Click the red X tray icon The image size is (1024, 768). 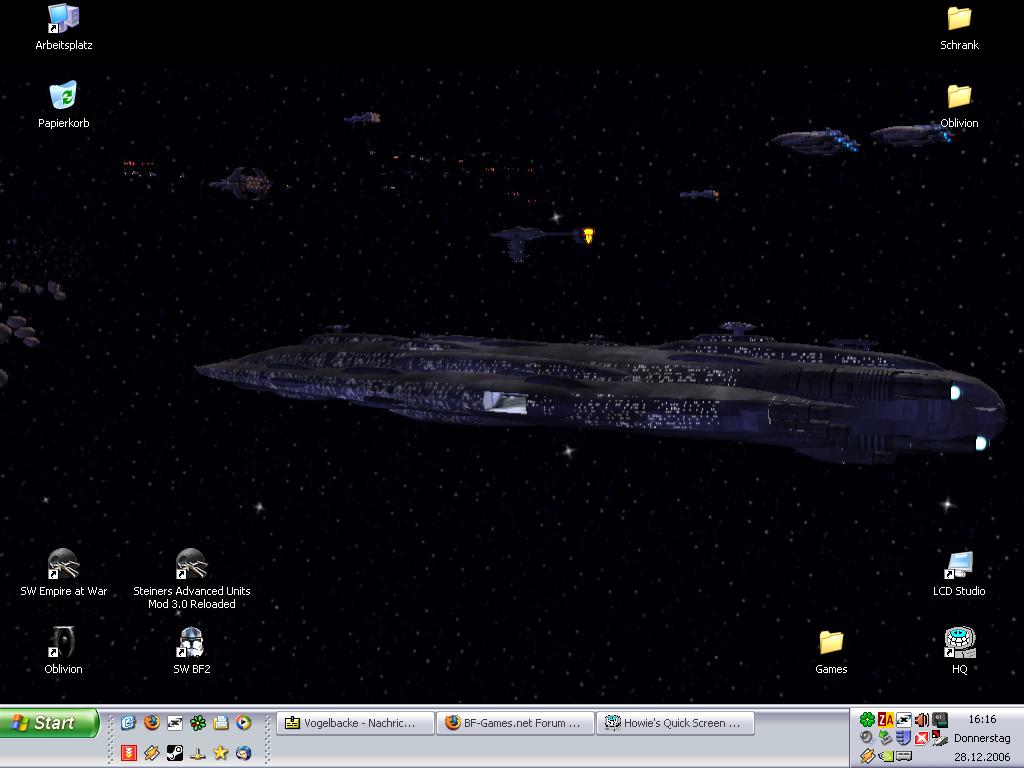click(921, 739)
